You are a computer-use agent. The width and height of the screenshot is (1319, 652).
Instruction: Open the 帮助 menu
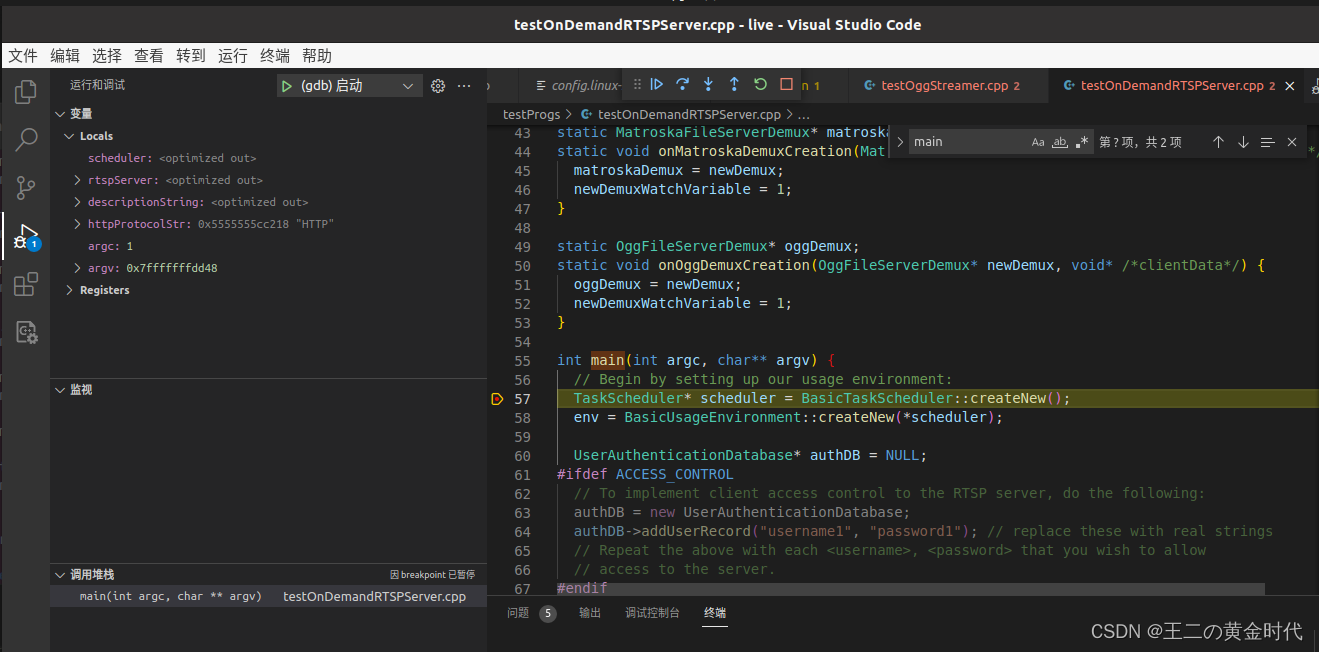[317, 56]
